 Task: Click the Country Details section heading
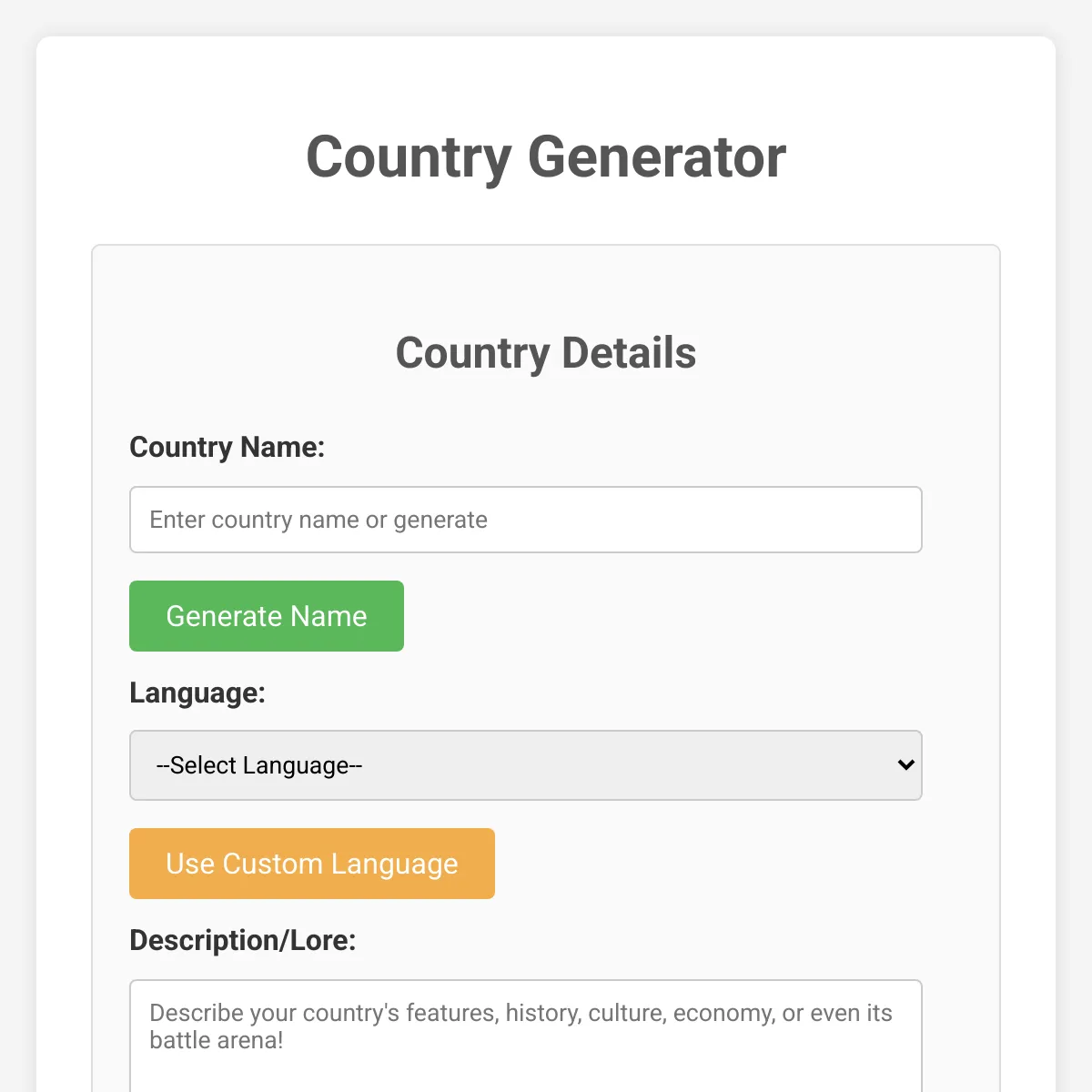click(546, 353)
